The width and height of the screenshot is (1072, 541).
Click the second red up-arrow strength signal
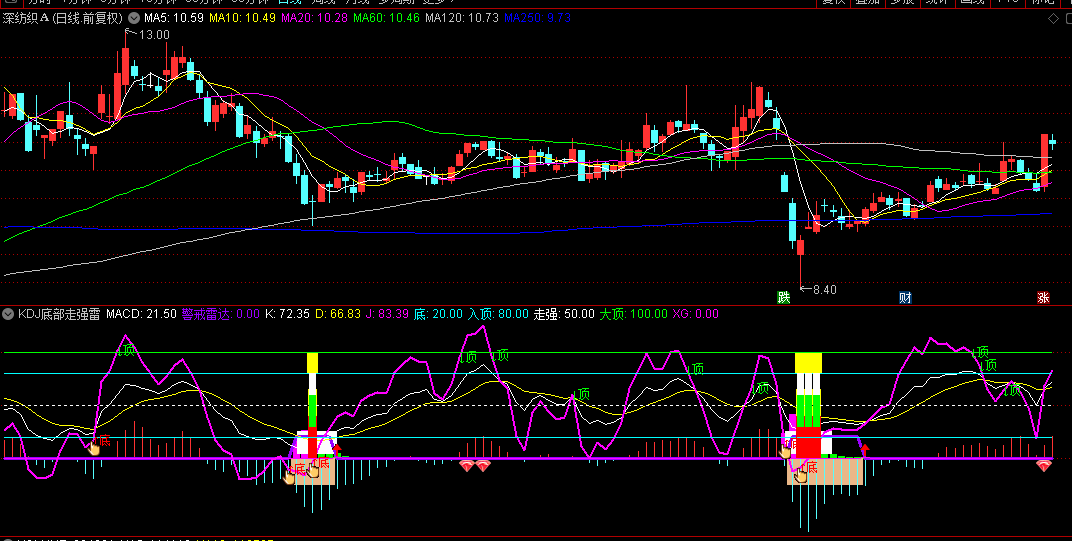864,450
